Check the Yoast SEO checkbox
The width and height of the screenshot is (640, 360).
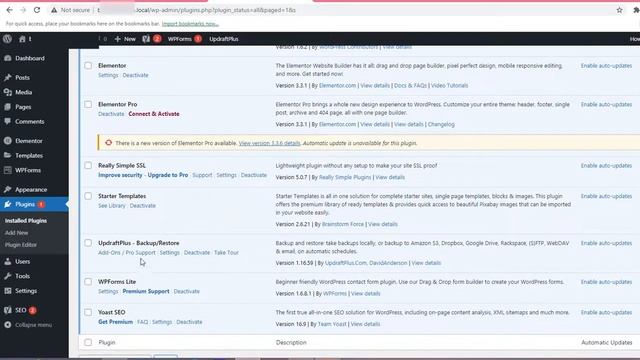88,312
